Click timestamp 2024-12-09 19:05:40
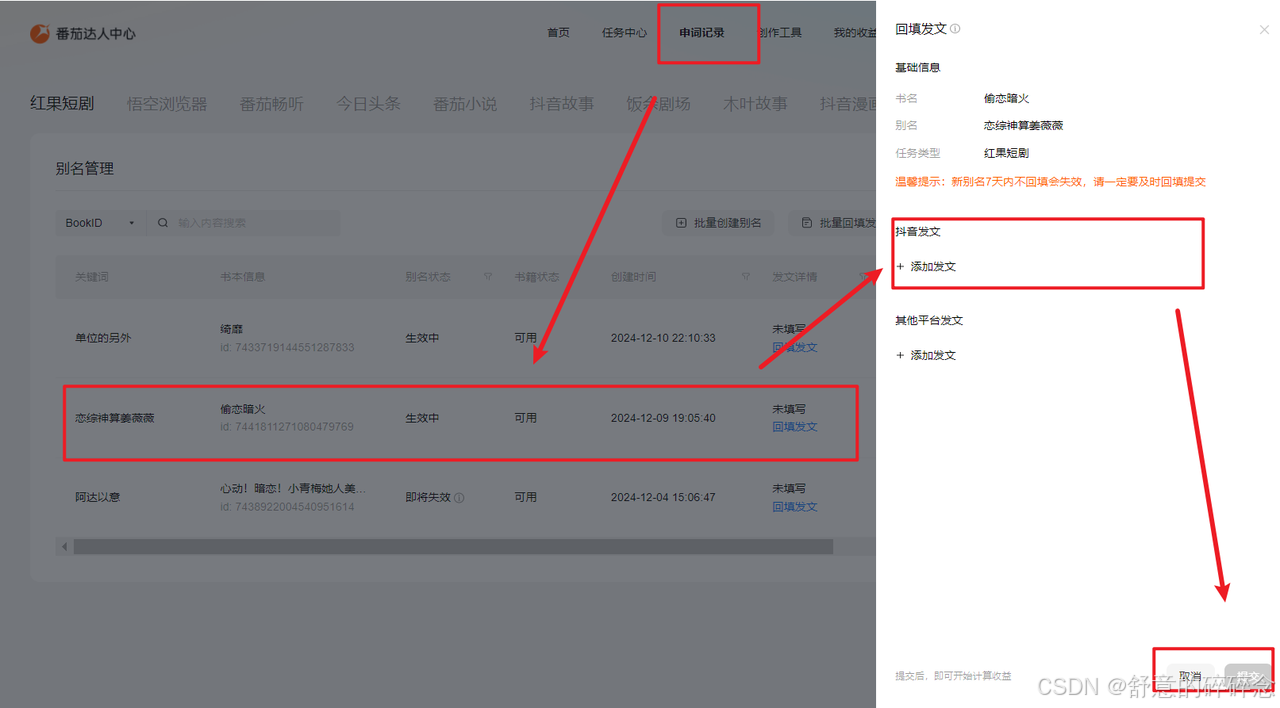This screenshot has height=708, width=1280. [x=663, y=418]
